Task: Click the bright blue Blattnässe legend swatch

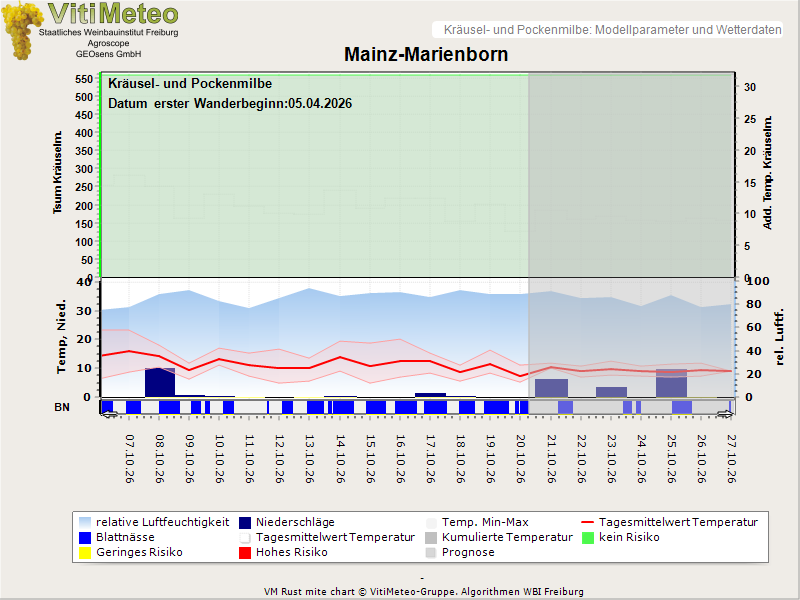Action: [85, 537]
